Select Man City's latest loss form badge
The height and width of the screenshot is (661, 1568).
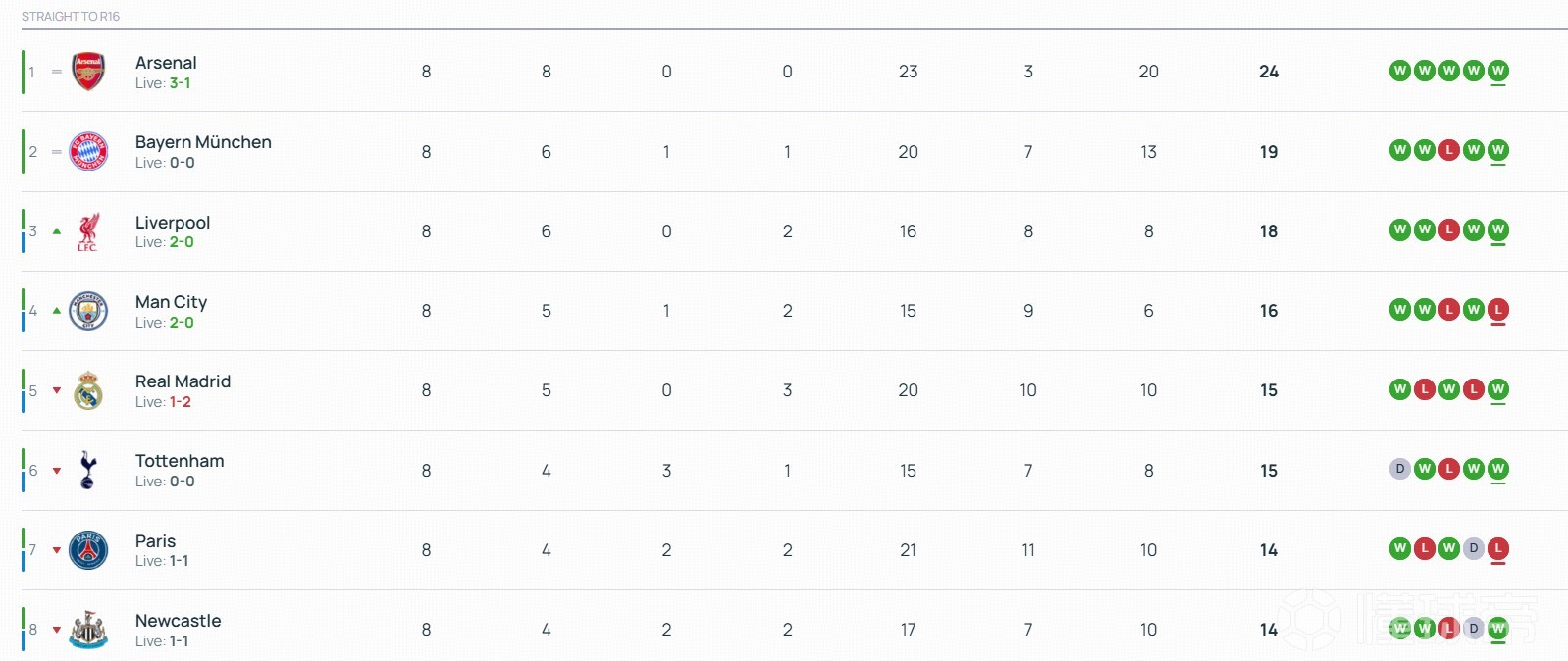tap(1497, 310)
